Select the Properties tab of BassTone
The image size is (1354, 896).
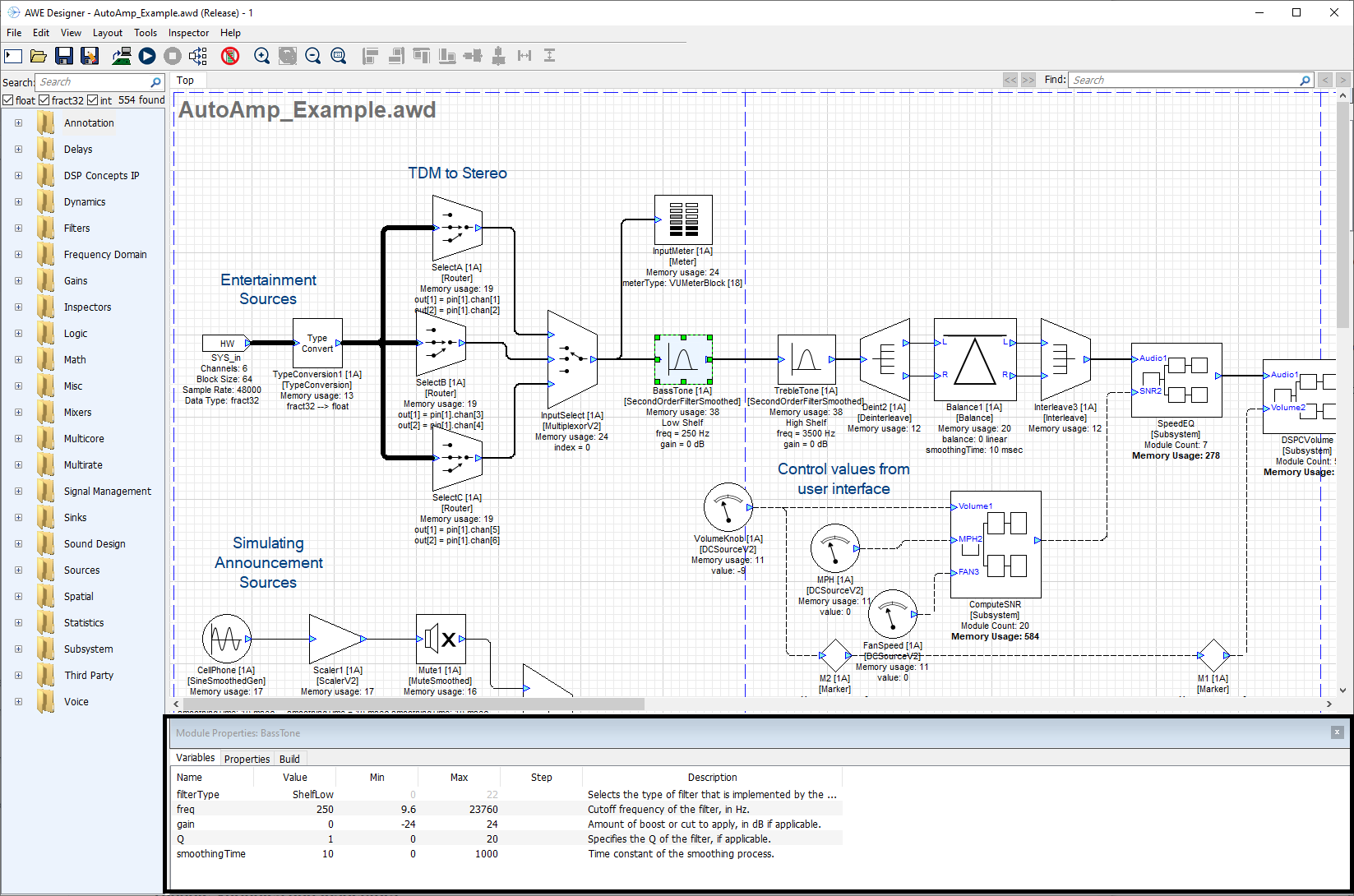tap(247, 758)
